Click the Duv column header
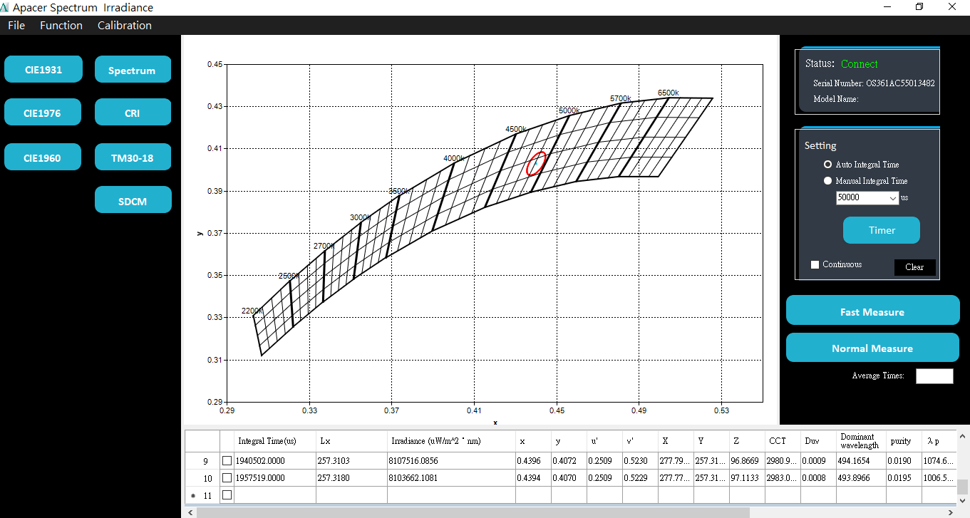This screenshot has width=970, height=518. (818, 441)
